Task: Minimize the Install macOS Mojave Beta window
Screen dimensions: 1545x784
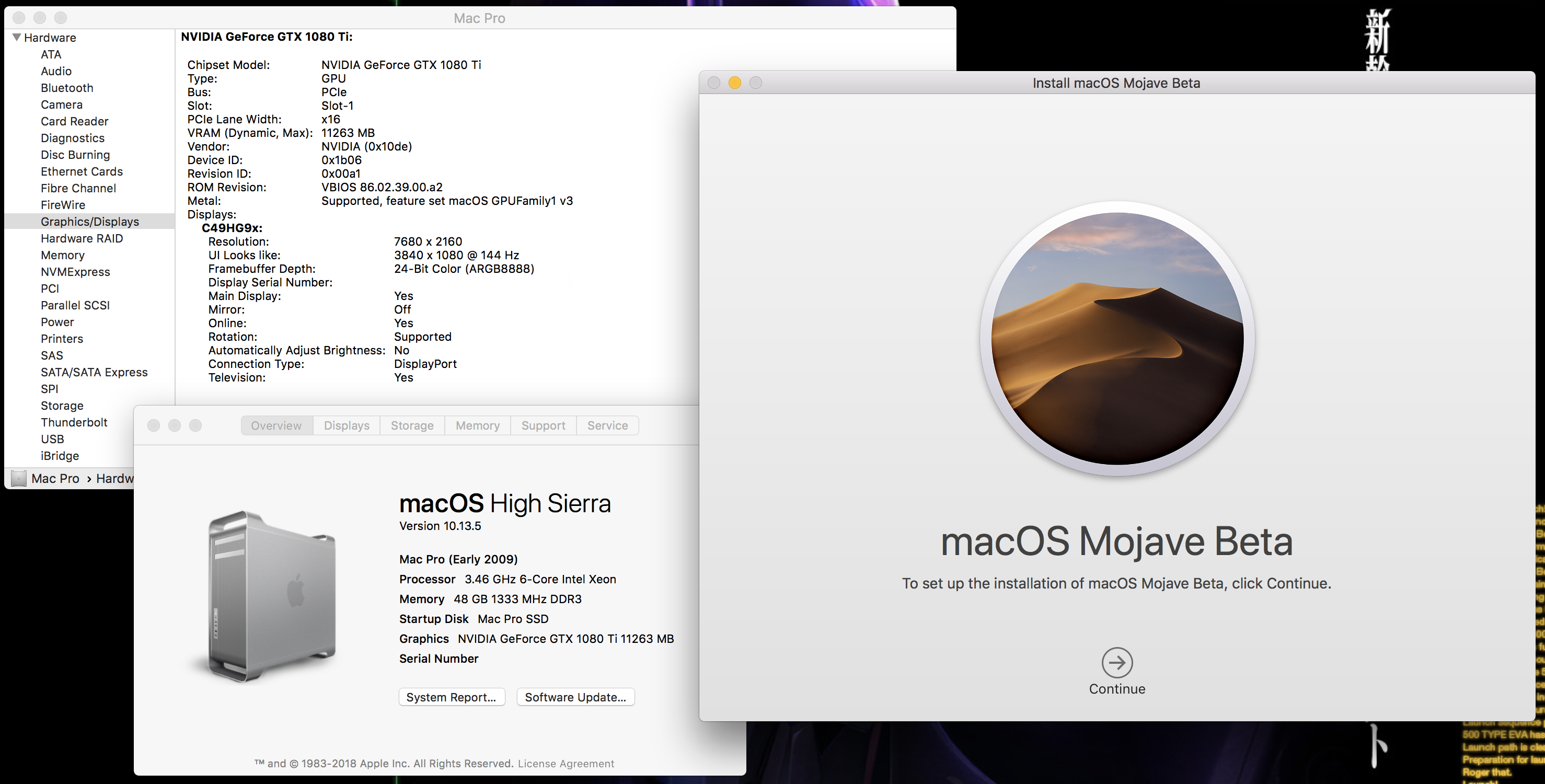Action: (734, 83)
